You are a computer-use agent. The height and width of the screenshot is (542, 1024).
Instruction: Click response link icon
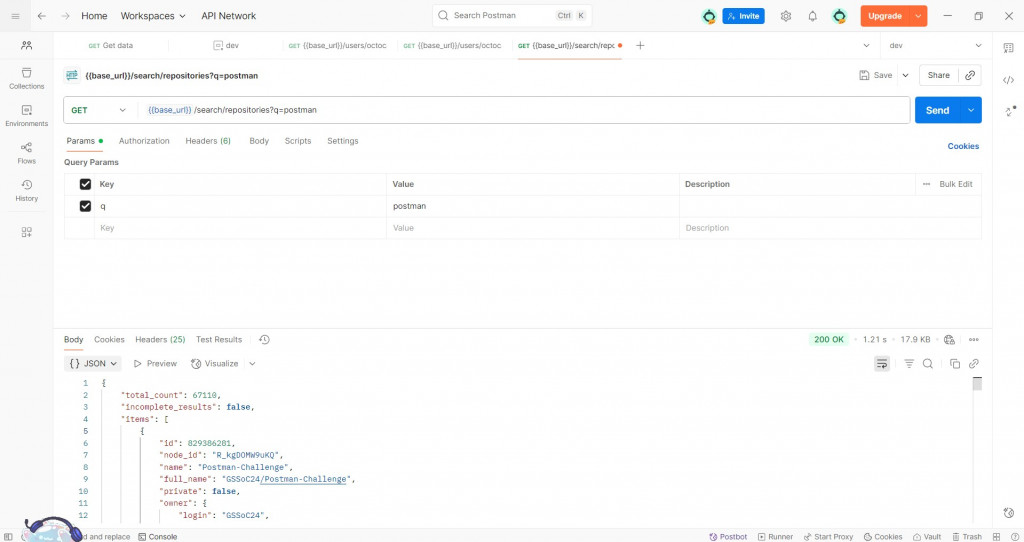coord(974,364)
